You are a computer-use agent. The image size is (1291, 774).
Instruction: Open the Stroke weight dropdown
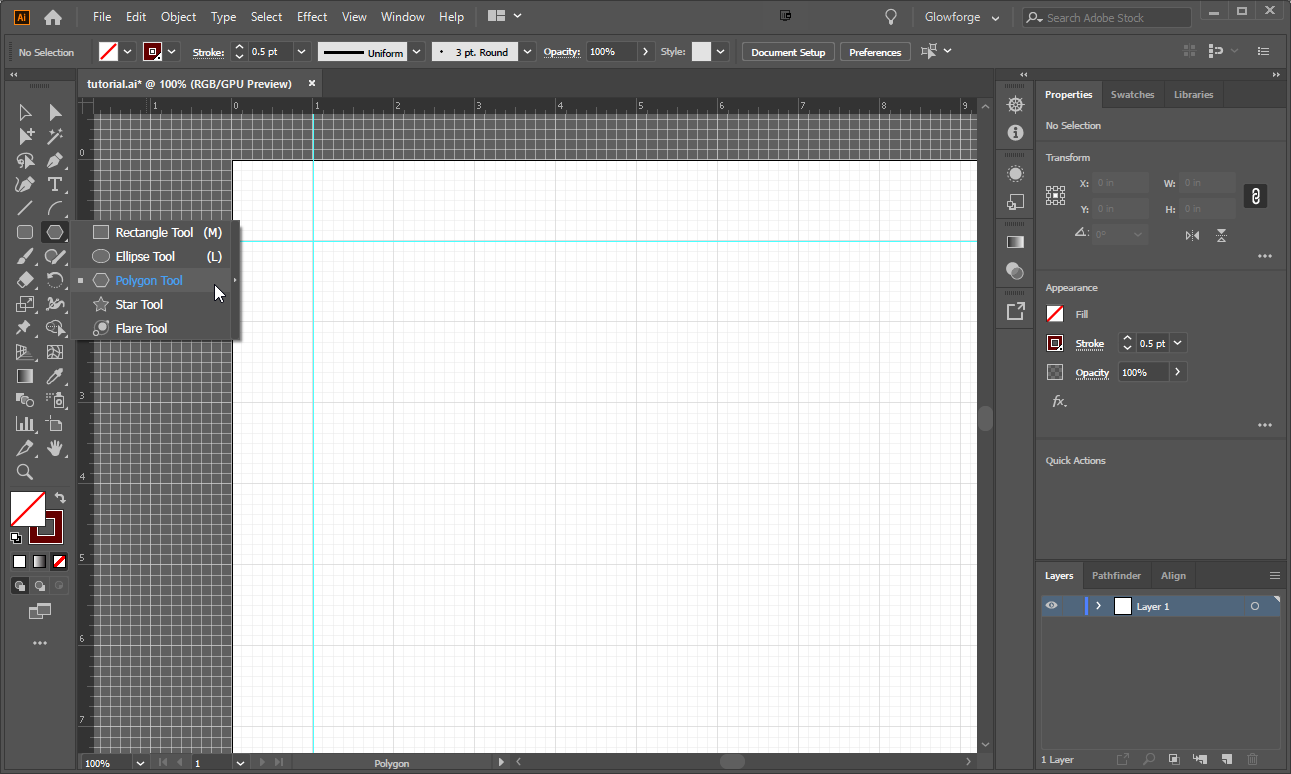point(301,51)
